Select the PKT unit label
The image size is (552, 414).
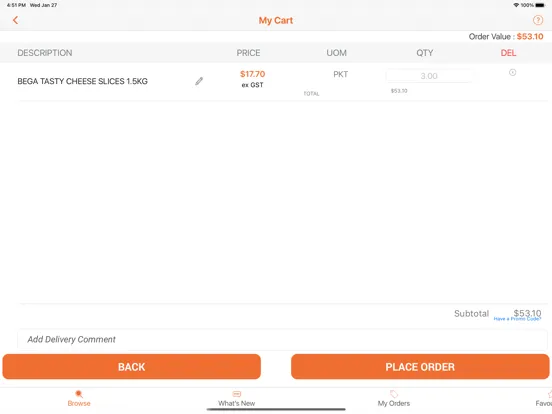pyautogui.click(x=340, y=74)
